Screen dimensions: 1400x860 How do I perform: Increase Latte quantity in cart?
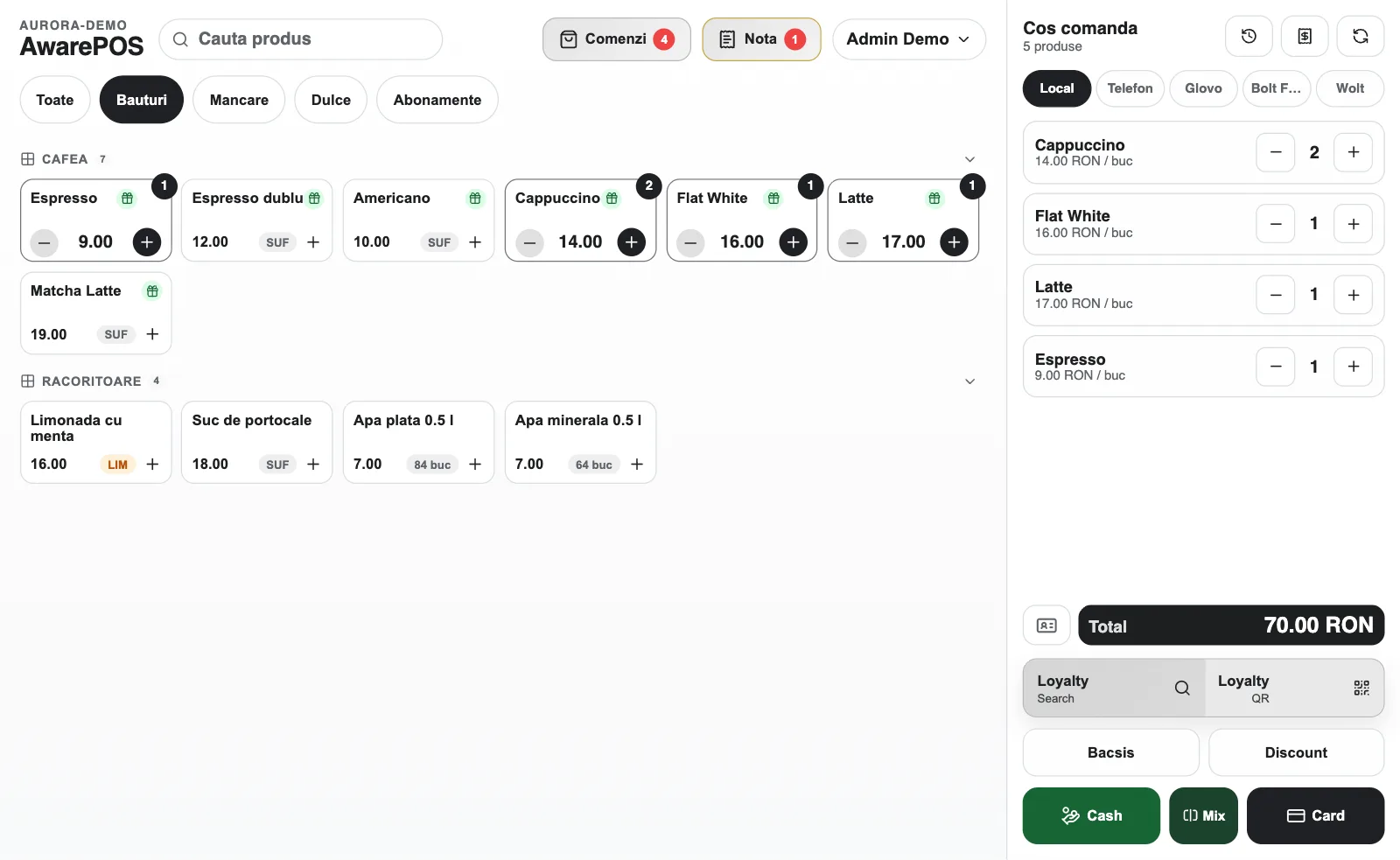click(x=1354, y=295)
